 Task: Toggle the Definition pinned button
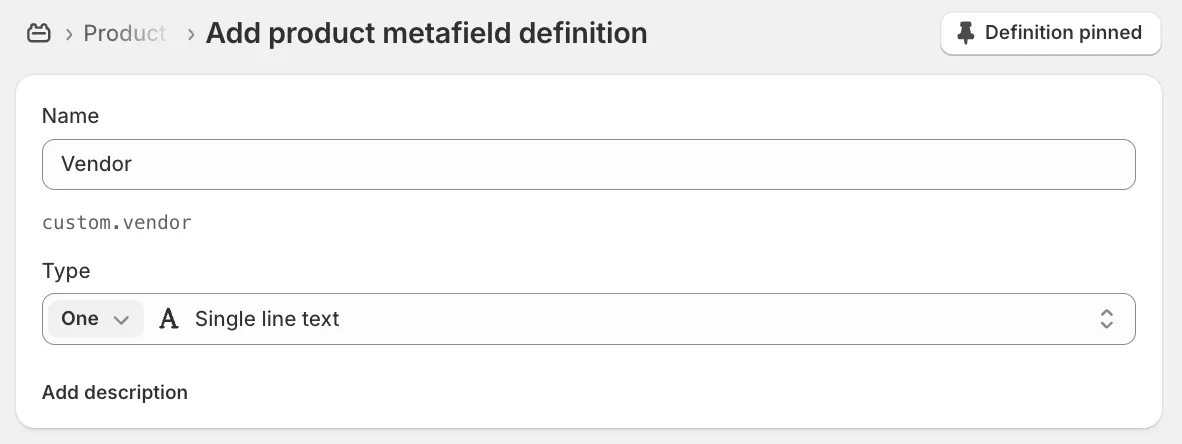point(1050,33)
